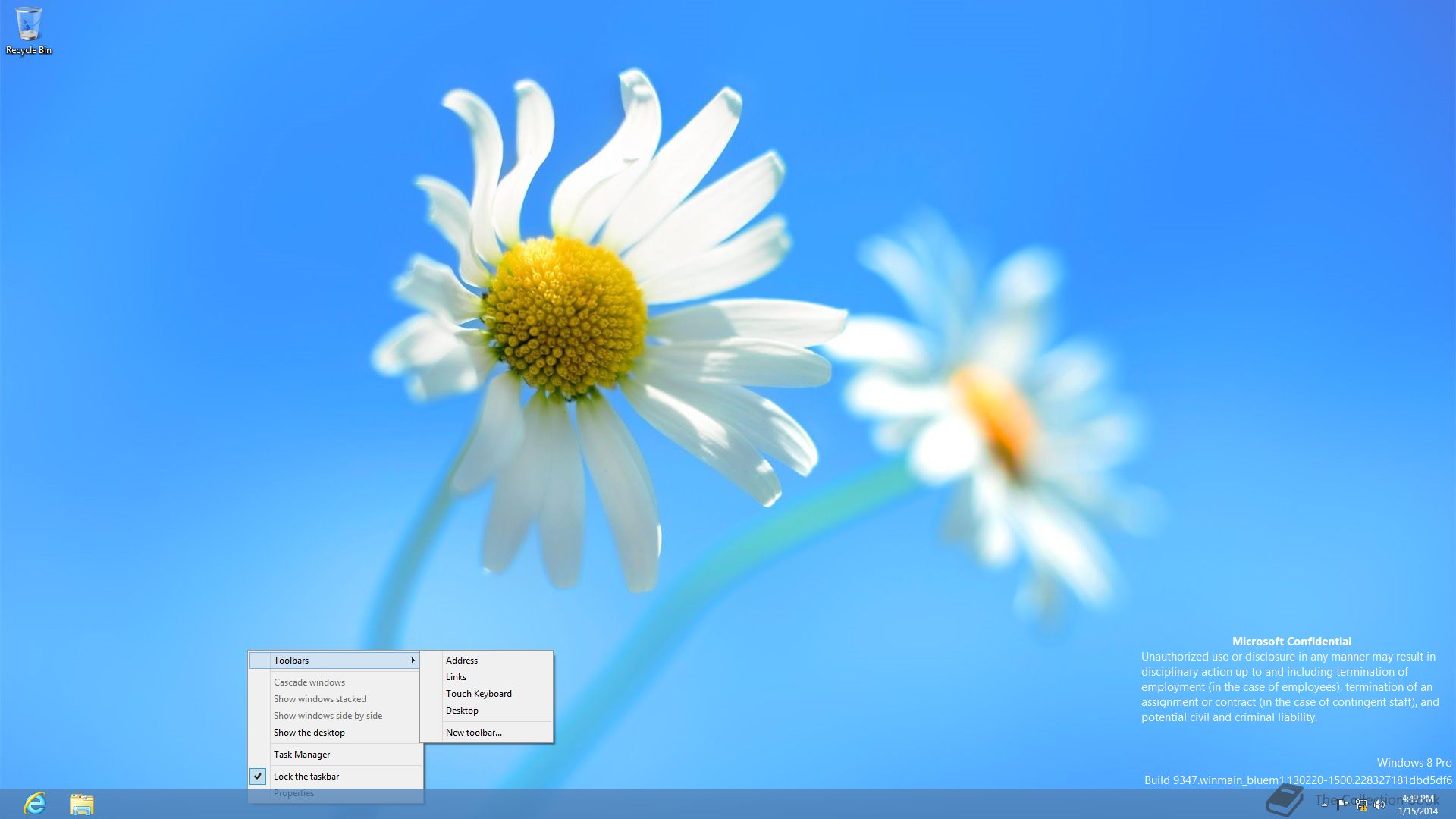
Task: Enable the Desktop toolbar
Action: tap(462, 711)
